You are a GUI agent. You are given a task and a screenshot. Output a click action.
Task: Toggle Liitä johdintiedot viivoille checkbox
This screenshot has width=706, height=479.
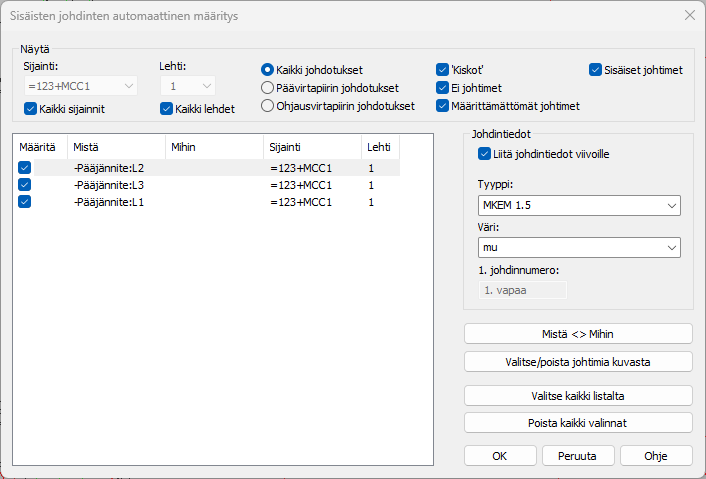[486, 154]
